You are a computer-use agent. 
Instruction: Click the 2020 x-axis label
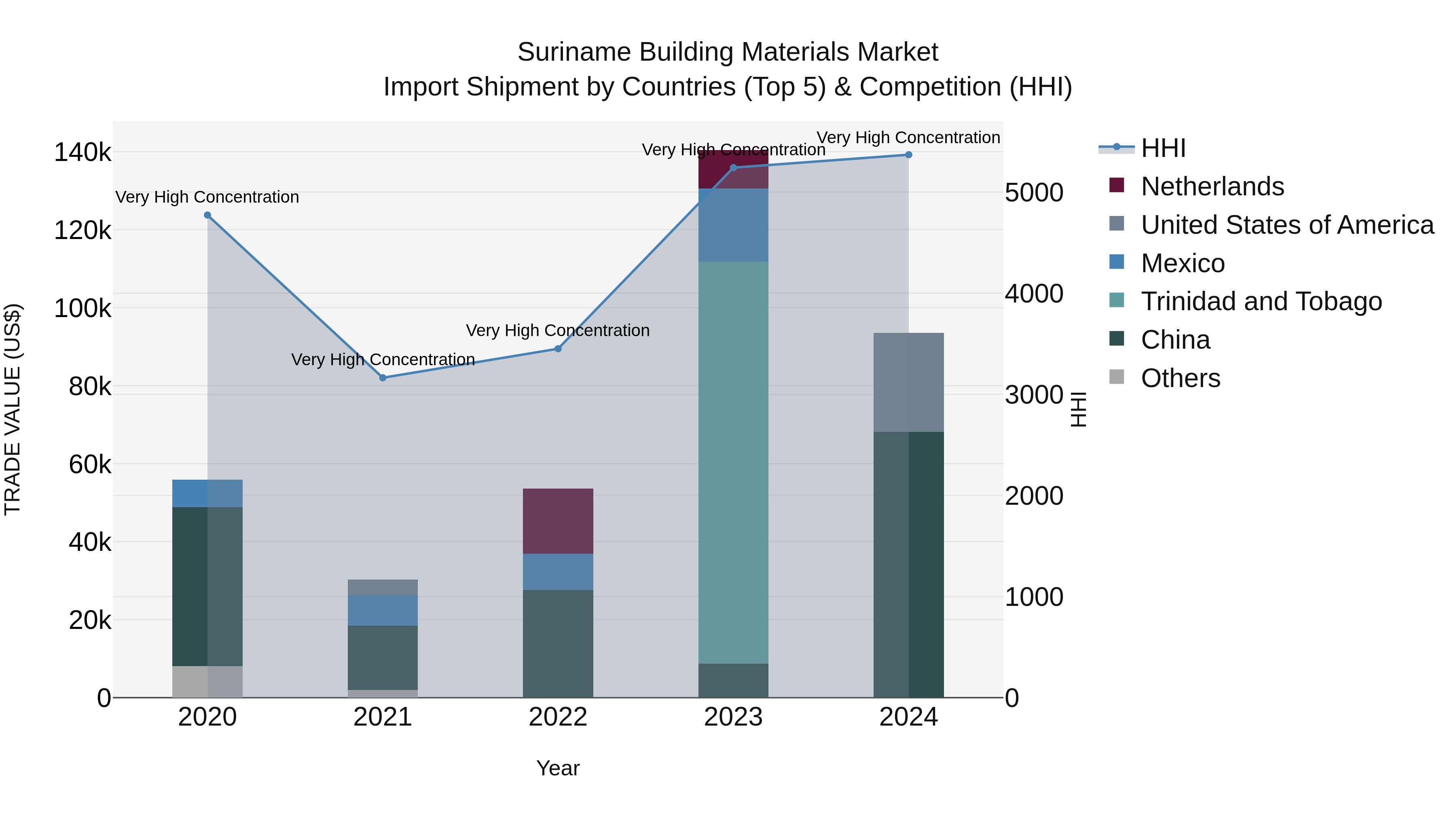207,717
